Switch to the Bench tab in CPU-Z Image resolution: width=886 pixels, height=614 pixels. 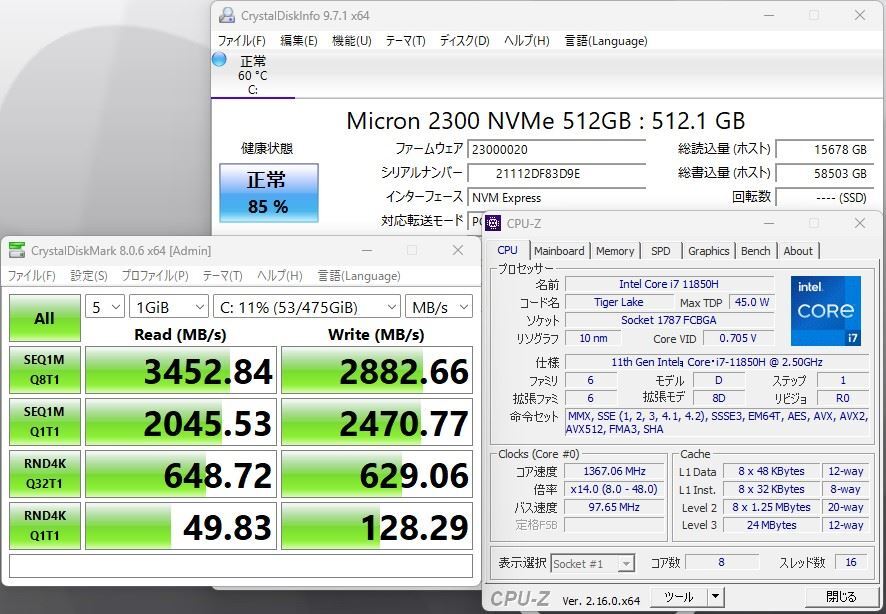pos(755,251)
